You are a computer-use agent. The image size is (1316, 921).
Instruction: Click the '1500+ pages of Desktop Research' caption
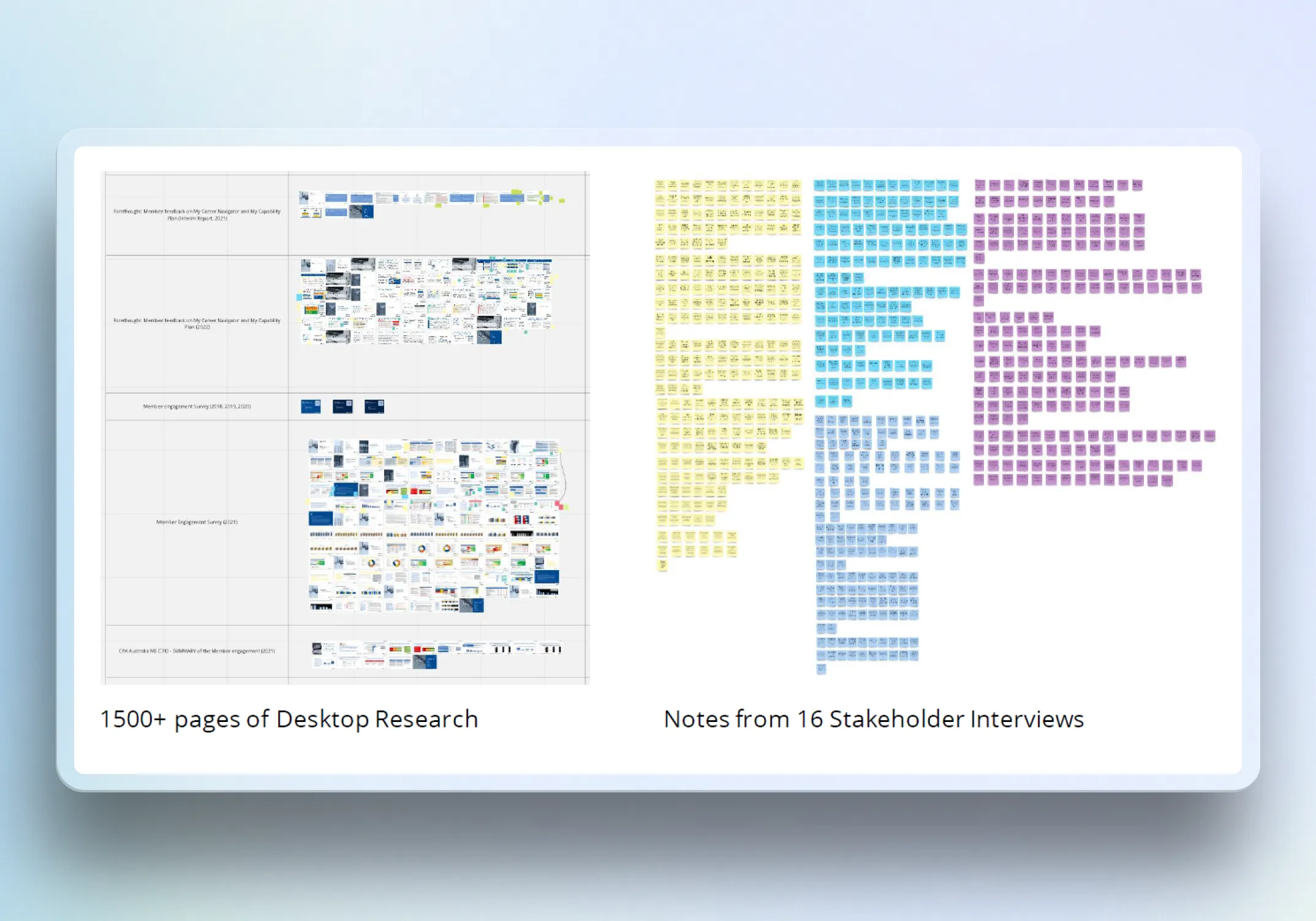pos(289,719)
